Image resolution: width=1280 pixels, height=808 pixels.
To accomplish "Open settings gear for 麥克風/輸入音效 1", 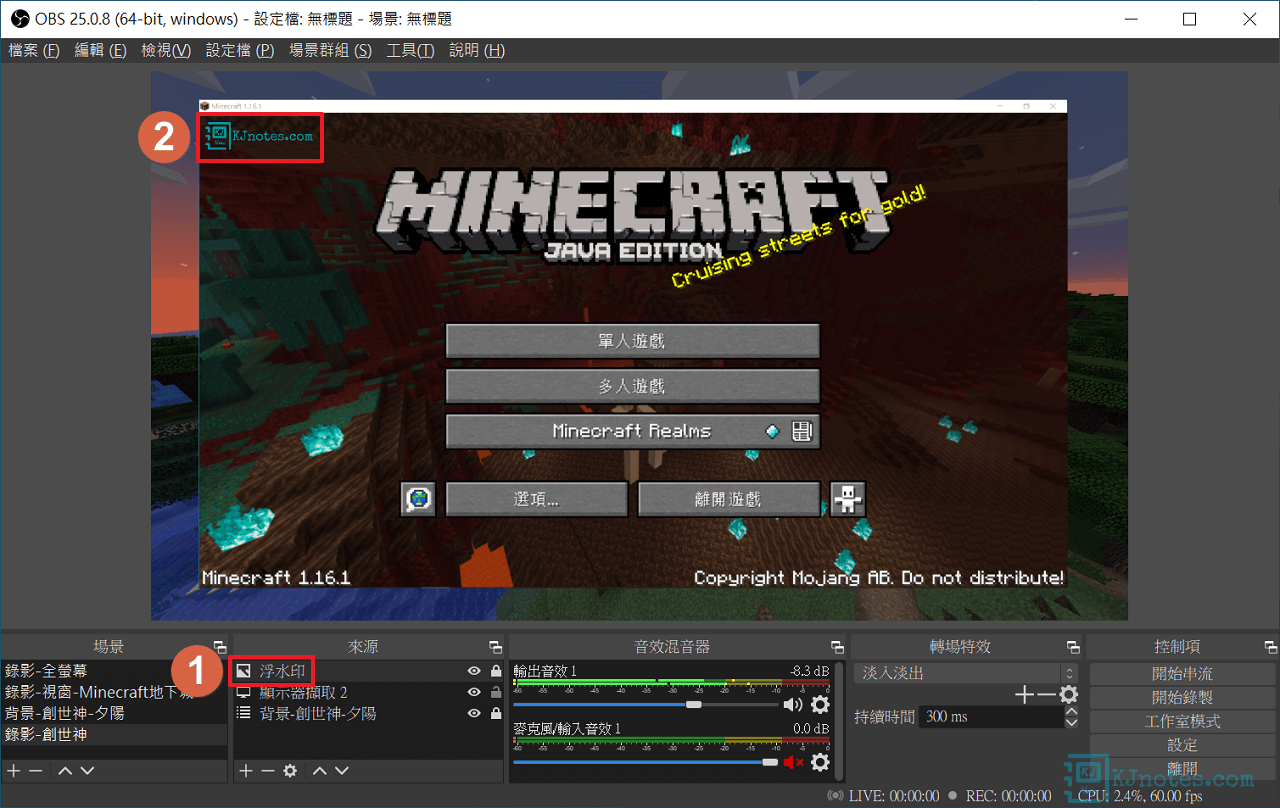I will 820,763.
